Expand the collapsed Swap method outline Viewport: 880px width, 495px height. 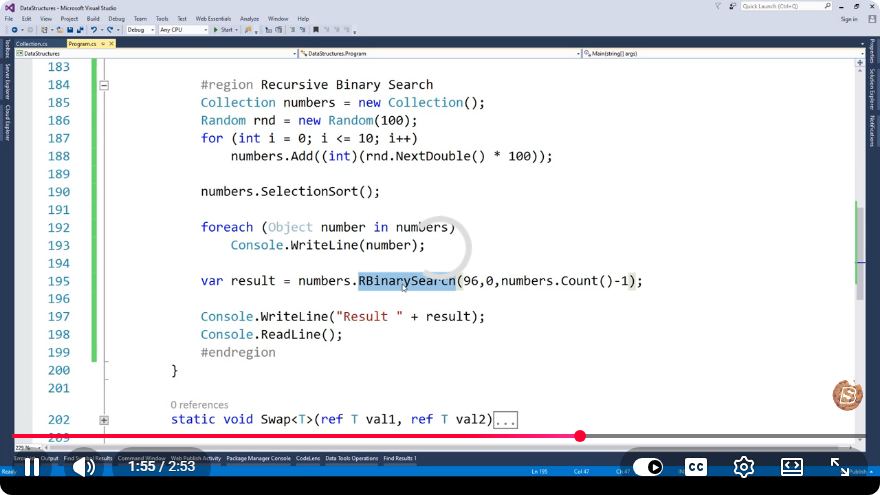(104, 420)
